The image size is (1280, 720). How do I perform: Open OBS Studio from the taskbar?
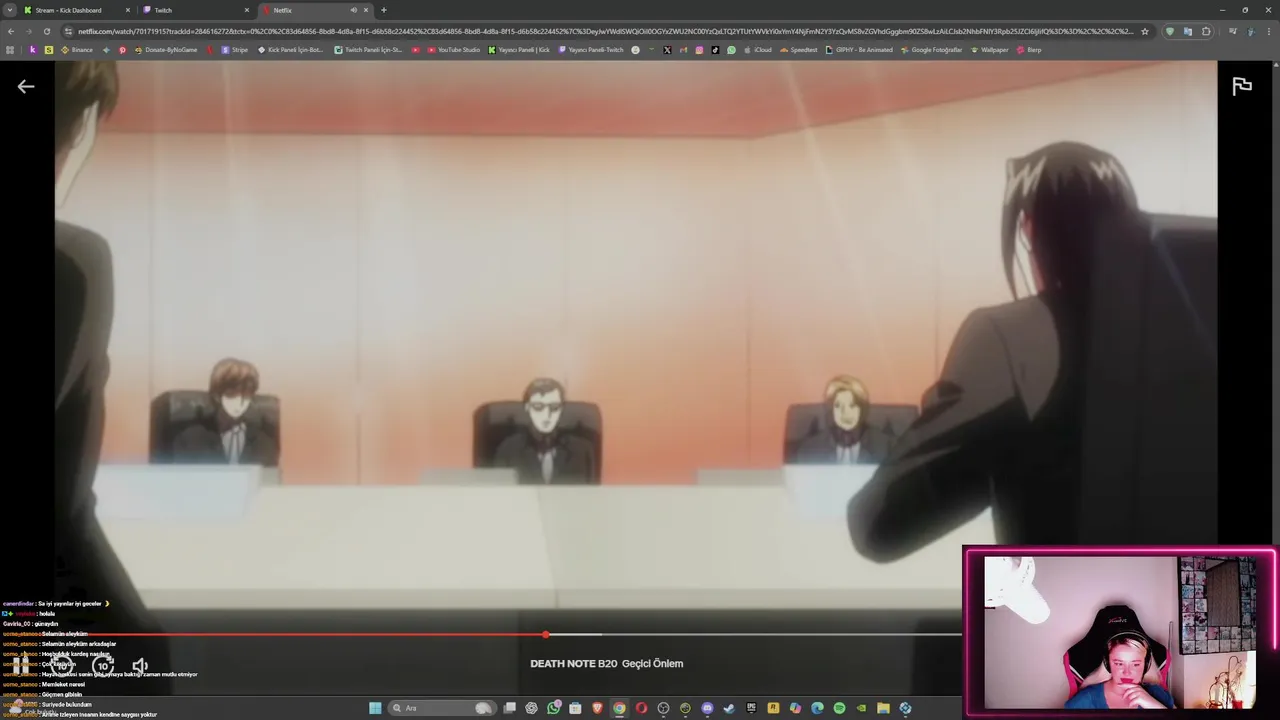coord(663,708)
